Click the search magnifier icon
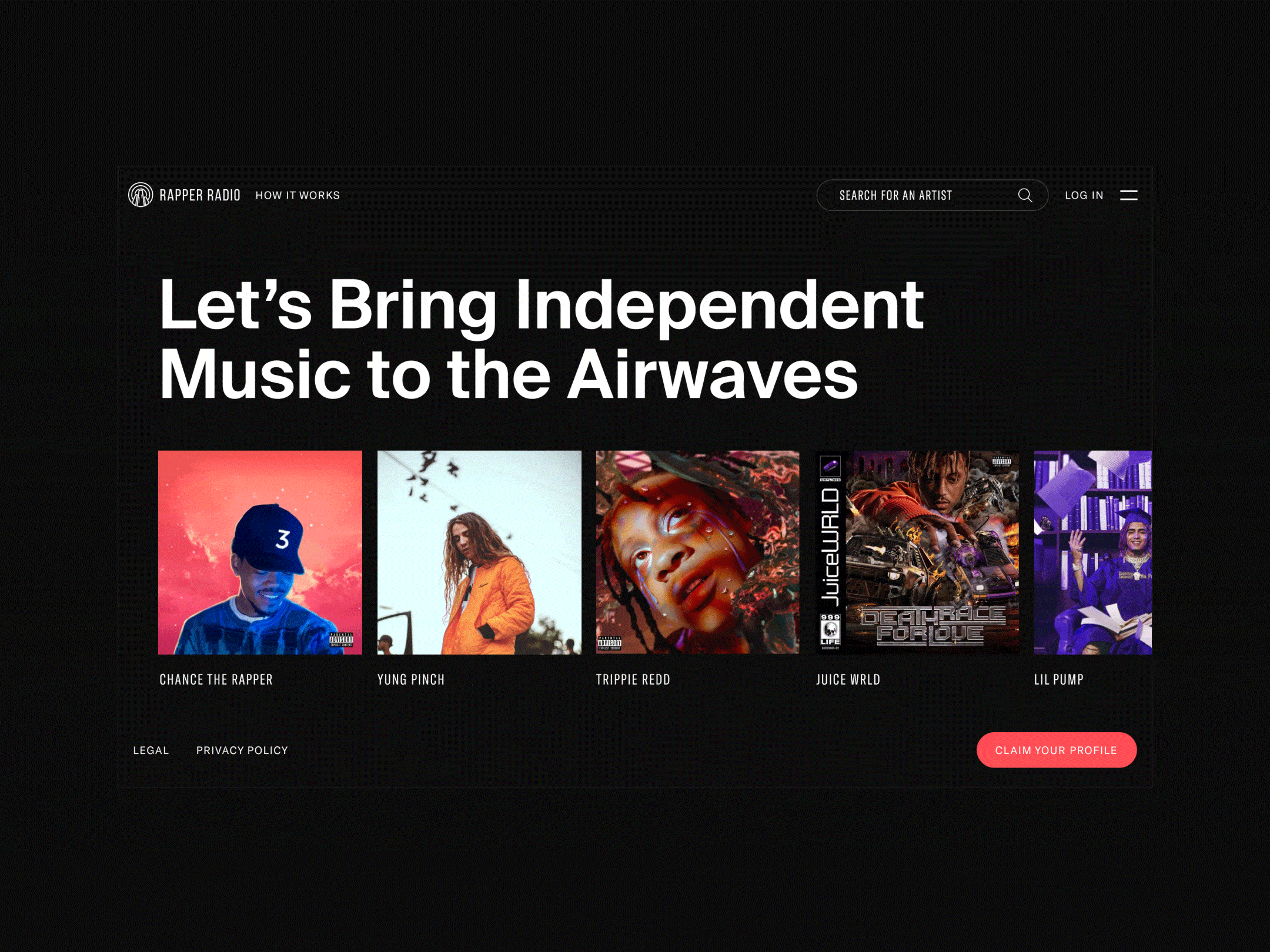 click(x=1025, y=195)
